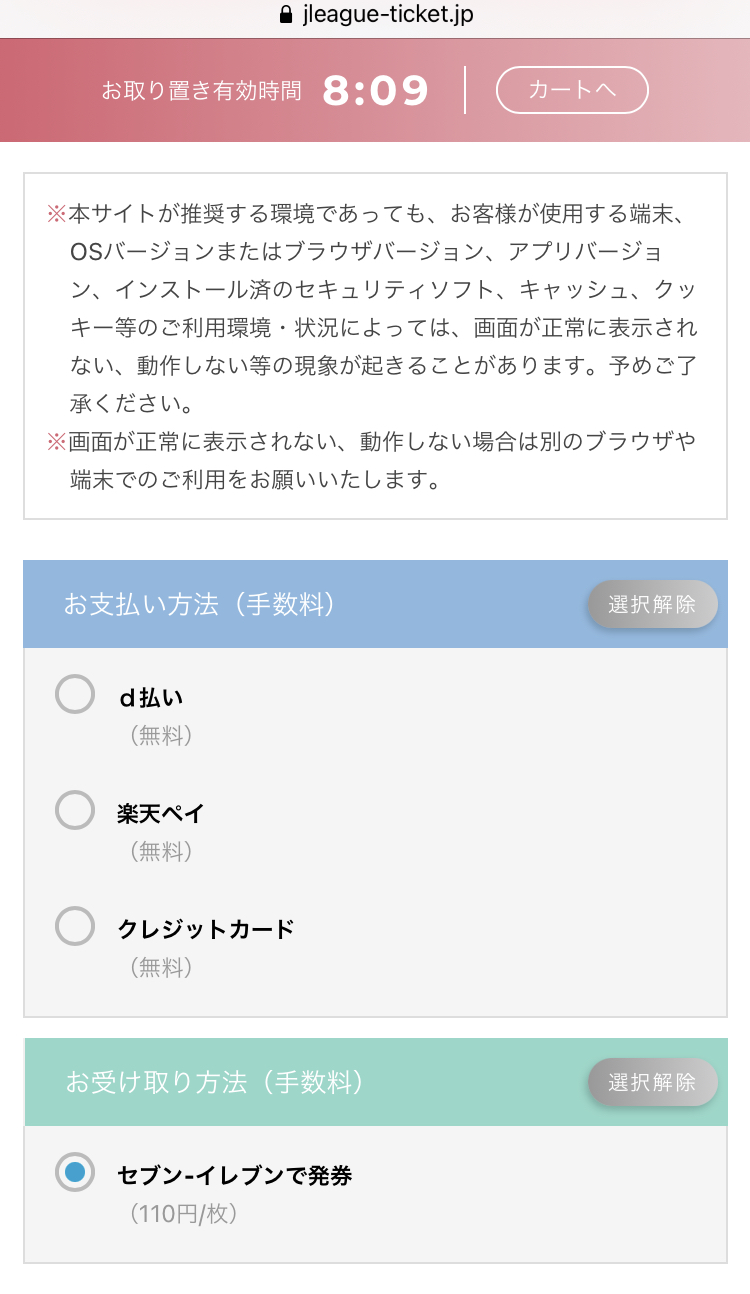The height and width of the screenshot is (1294, 750).
Task: Open the cart with カートへ button
Action: coord(572,90)
